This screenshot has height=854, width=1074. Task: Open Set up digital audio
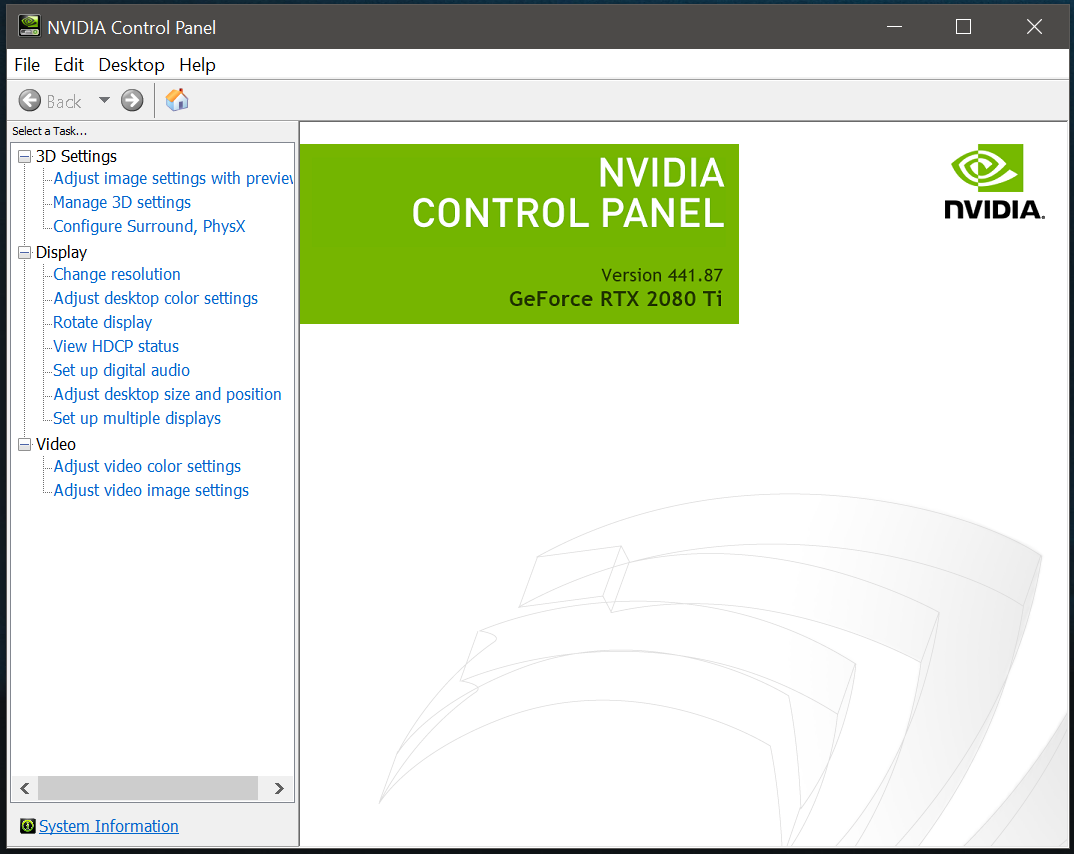click(121, 370)
